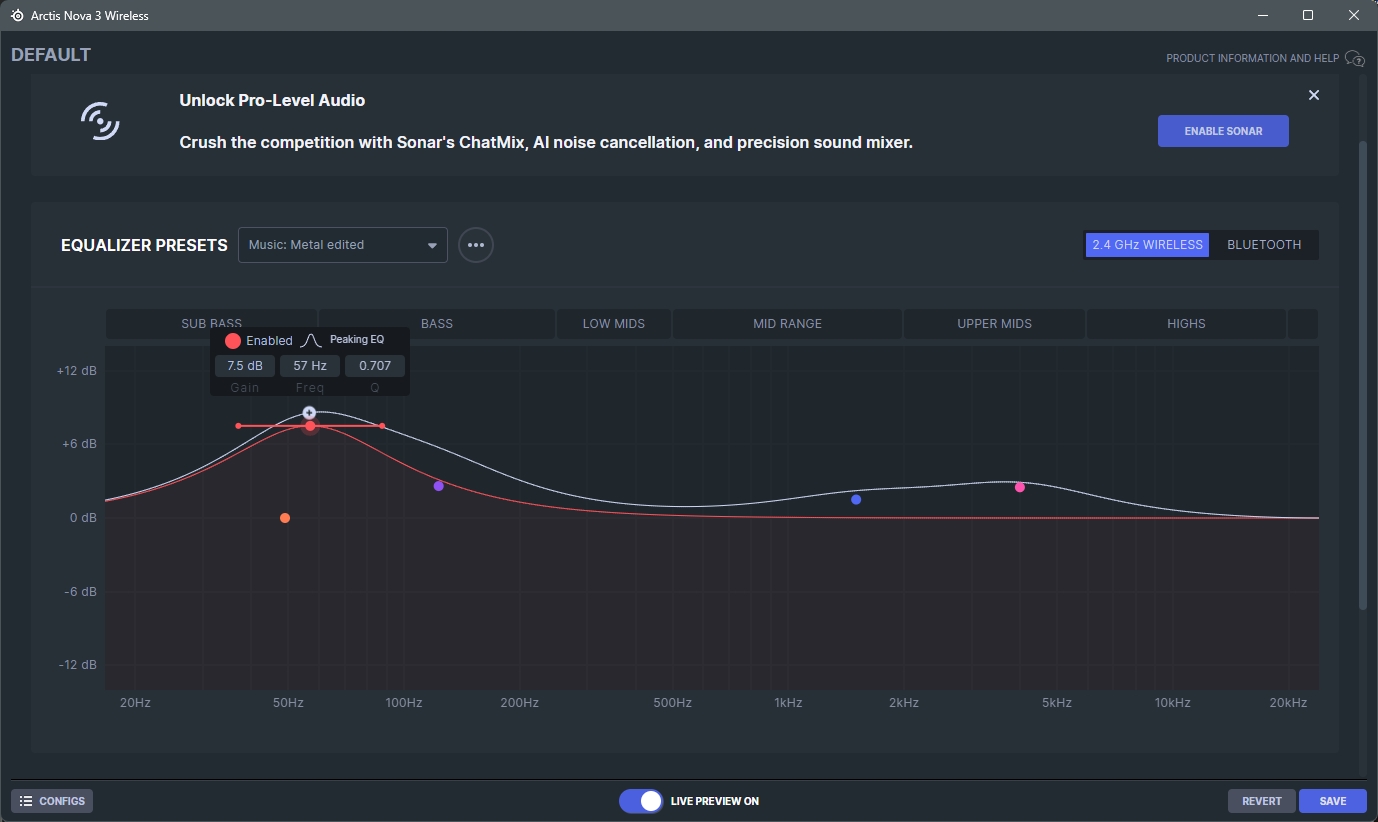1378x822 pixels.
Task: Click the ENABLE SONAR button
Action: point(1223,131)
